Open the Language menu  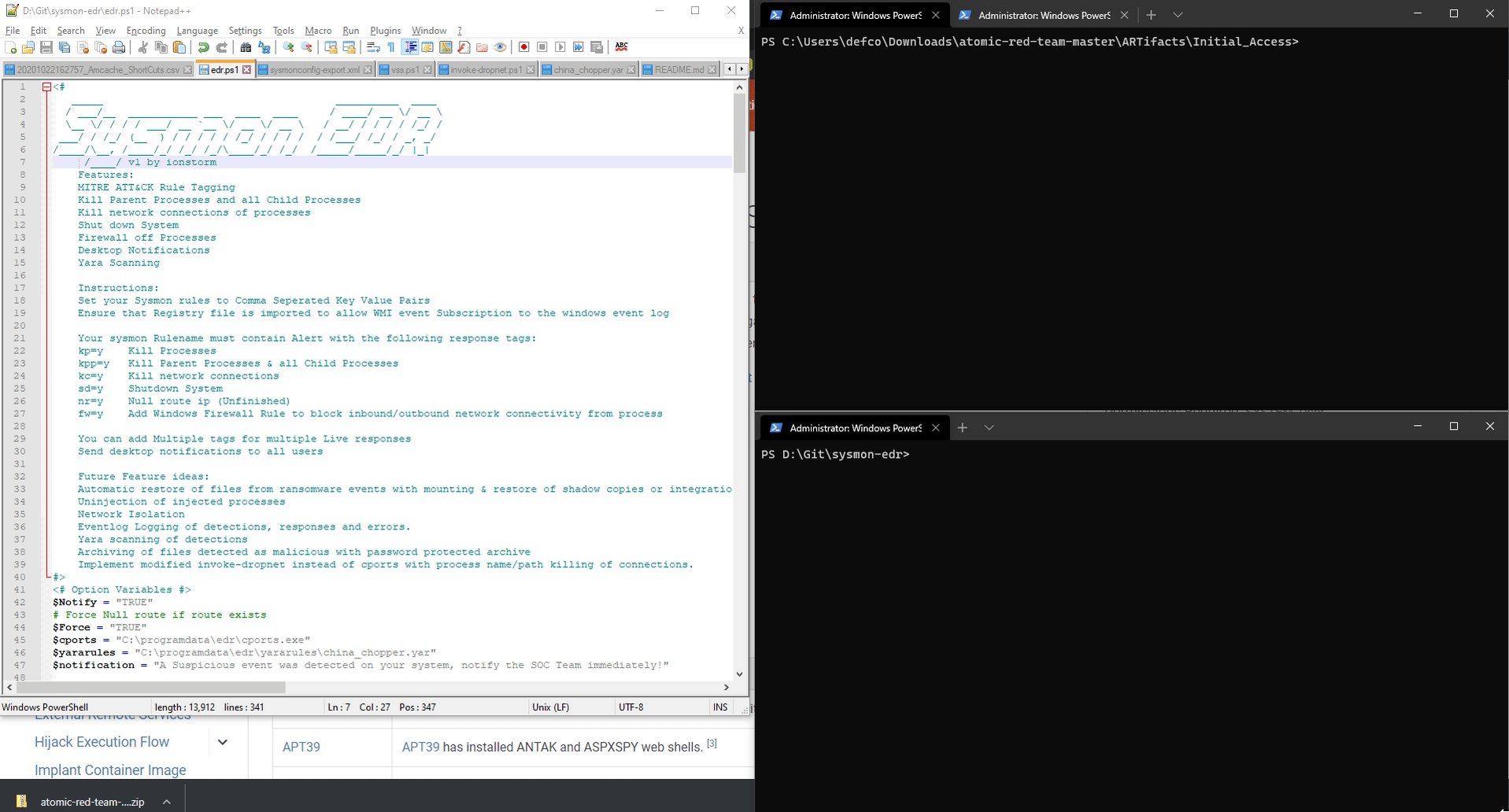point(197,31)
